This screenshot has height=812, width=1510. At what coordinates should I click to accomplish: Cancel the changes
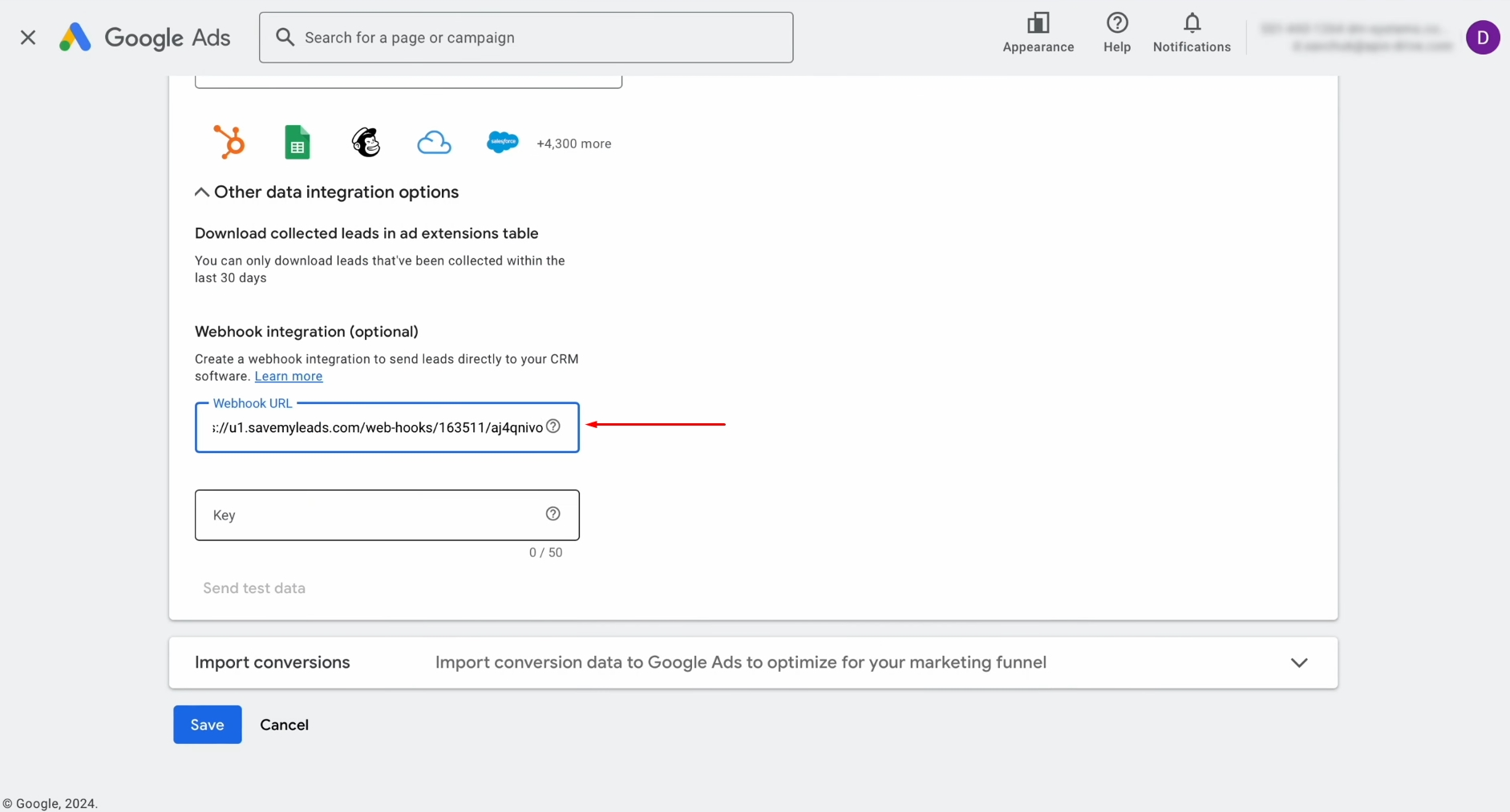(284, 725)
